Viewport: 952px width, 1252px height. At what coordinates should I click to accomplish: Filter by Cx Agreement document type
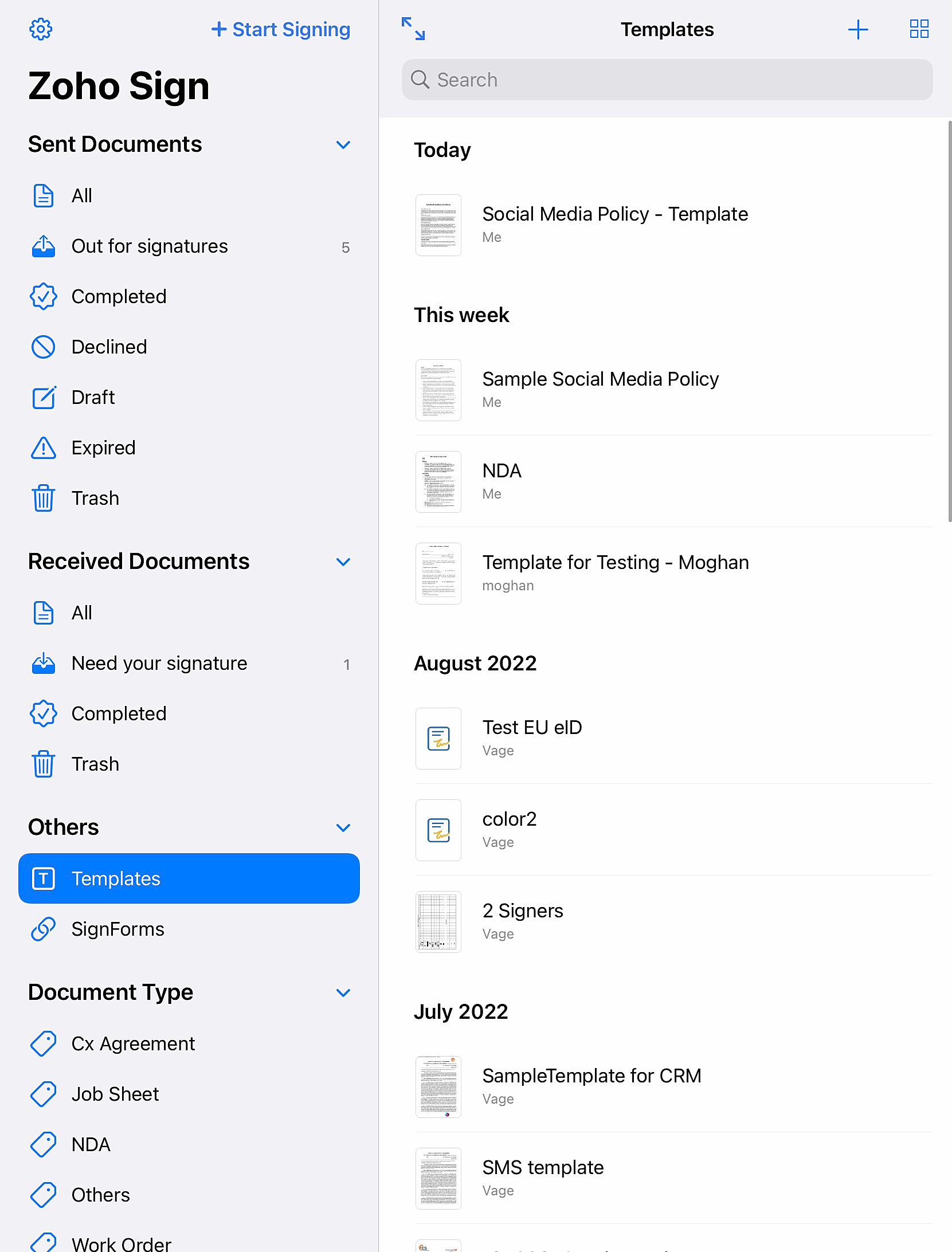tap(189, 1043)
